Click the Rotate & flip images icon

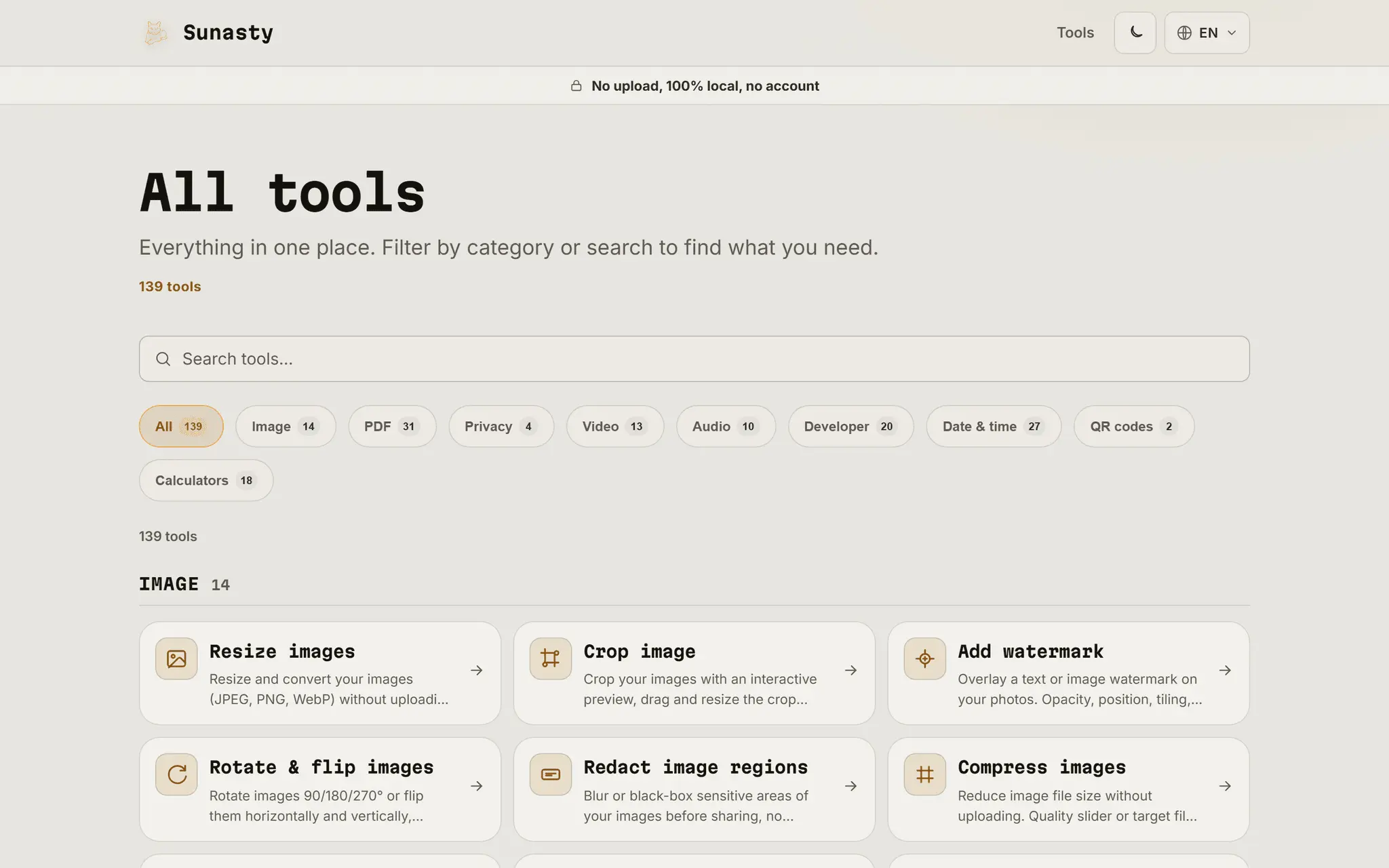176,774
